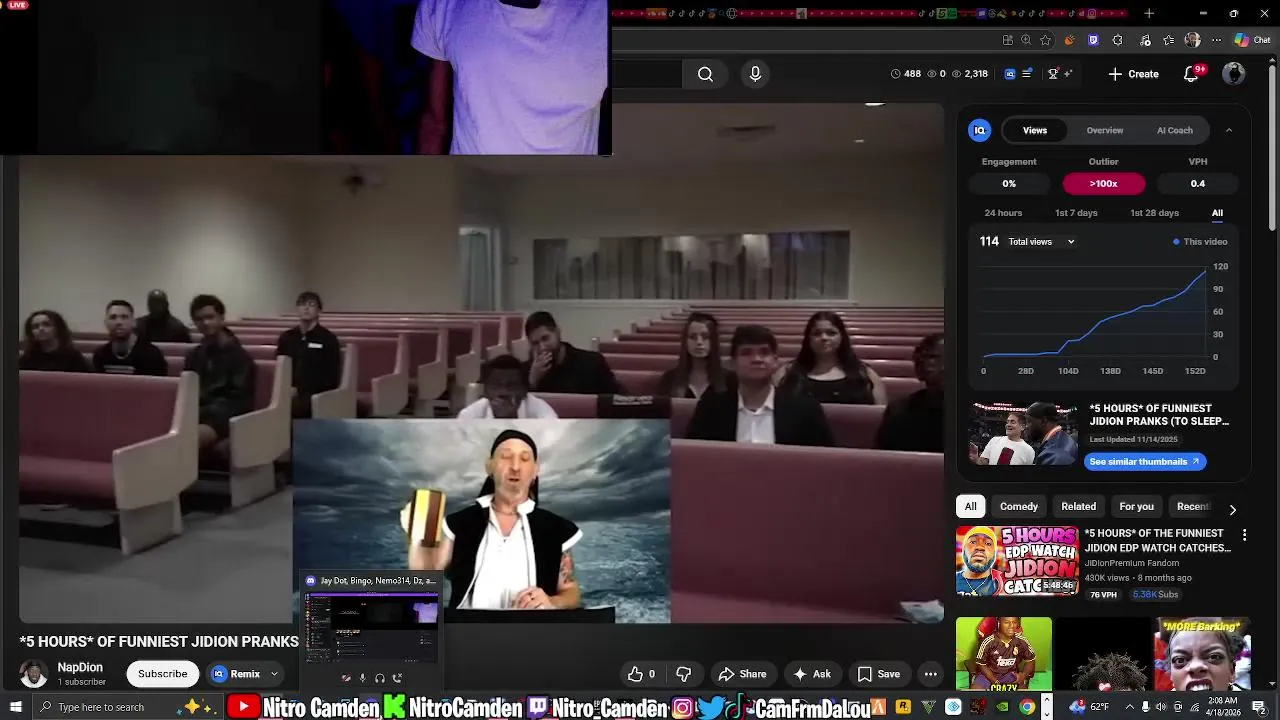Toggle the camera button in Discord preview
The image size is (1280, 720).
click(x=346, y=678)
